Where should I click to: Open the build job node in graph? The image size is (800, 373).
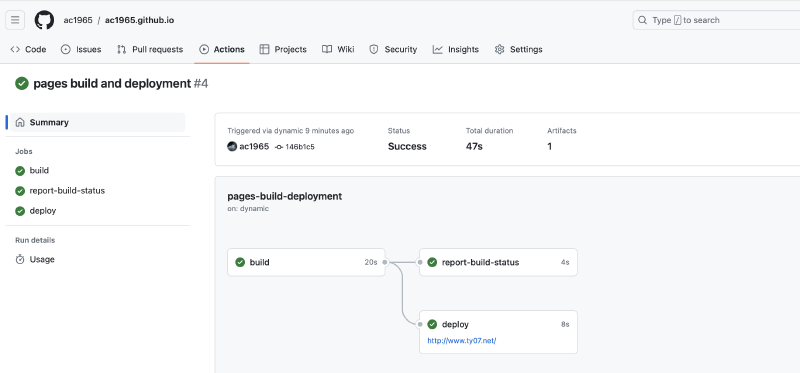coord(306,262)
